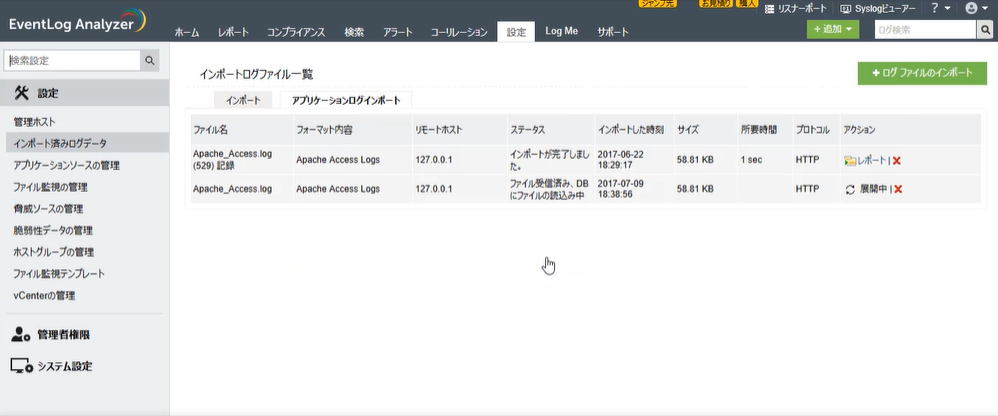The image size is (998, 416).
Task: Open the サポート tab
Action: point(612,32)
